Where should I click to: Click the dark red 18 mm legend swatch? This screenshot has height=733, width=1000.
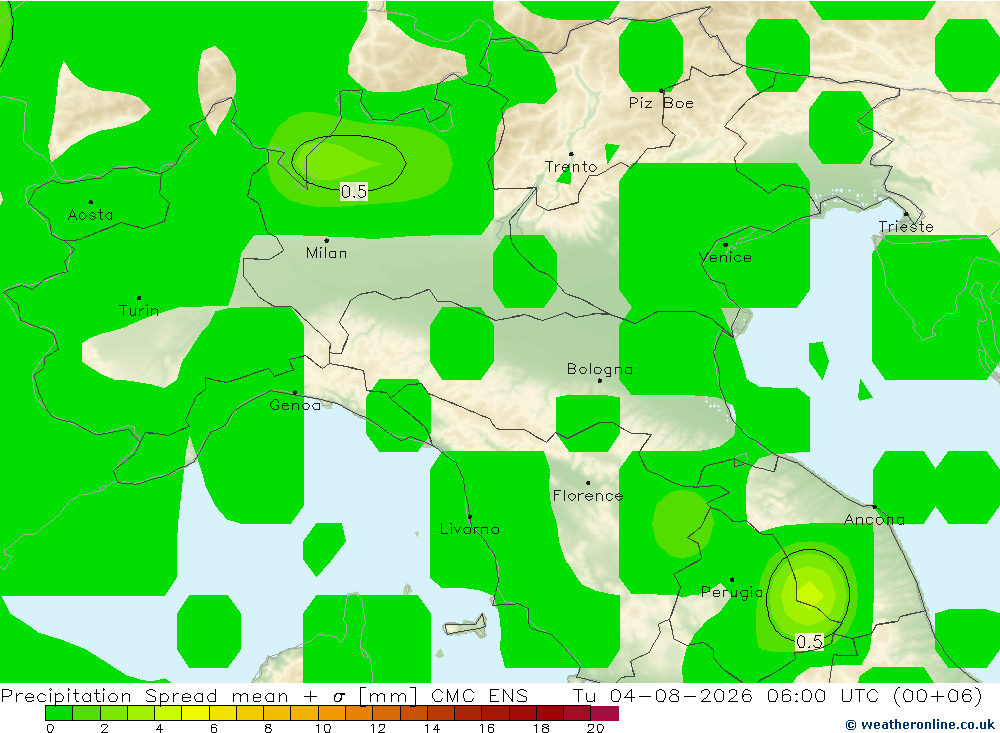(550, 713)
